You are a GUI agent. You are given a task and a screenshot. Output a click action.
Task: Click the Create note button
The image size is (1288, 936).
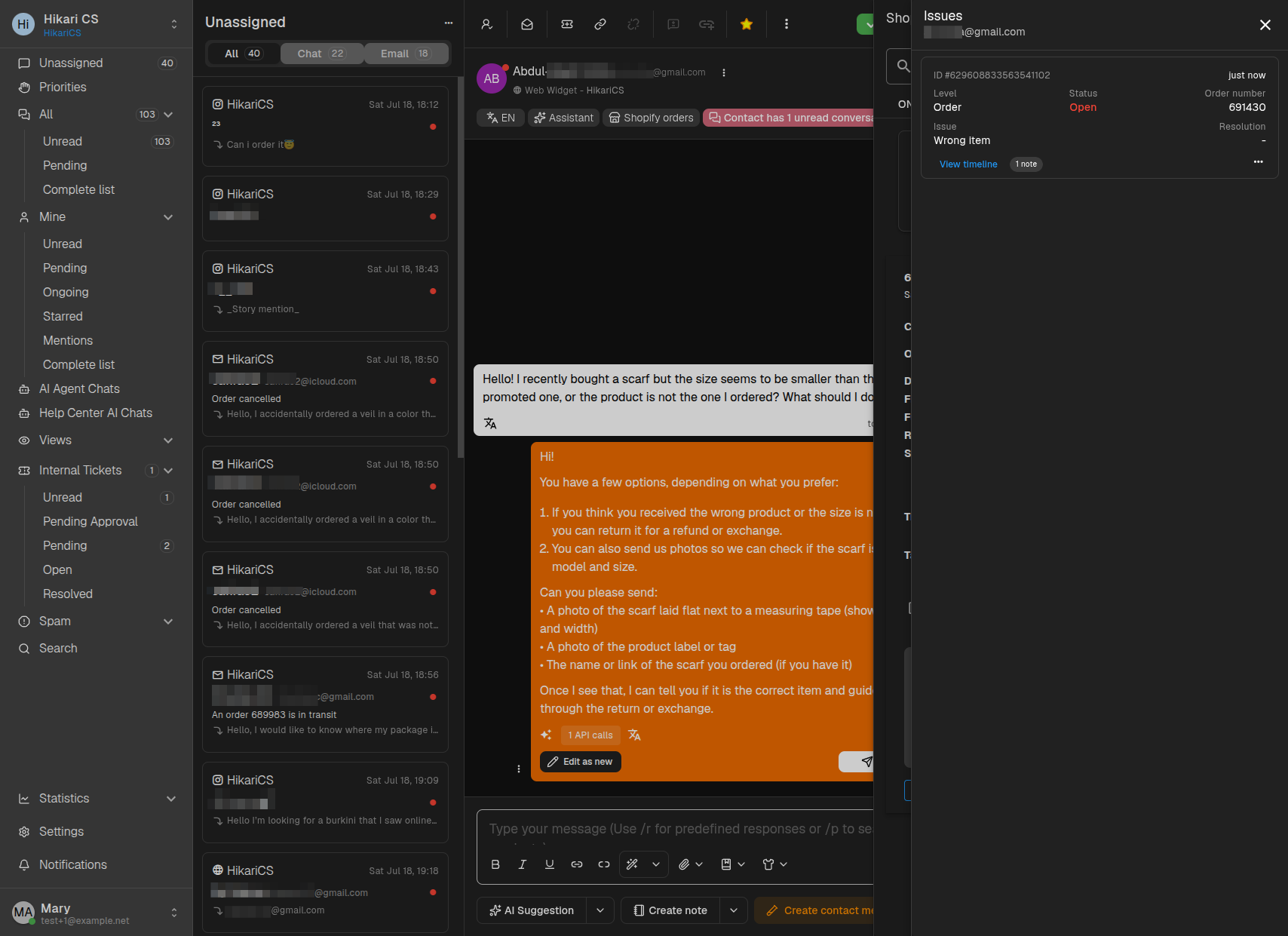click(670, 910)
